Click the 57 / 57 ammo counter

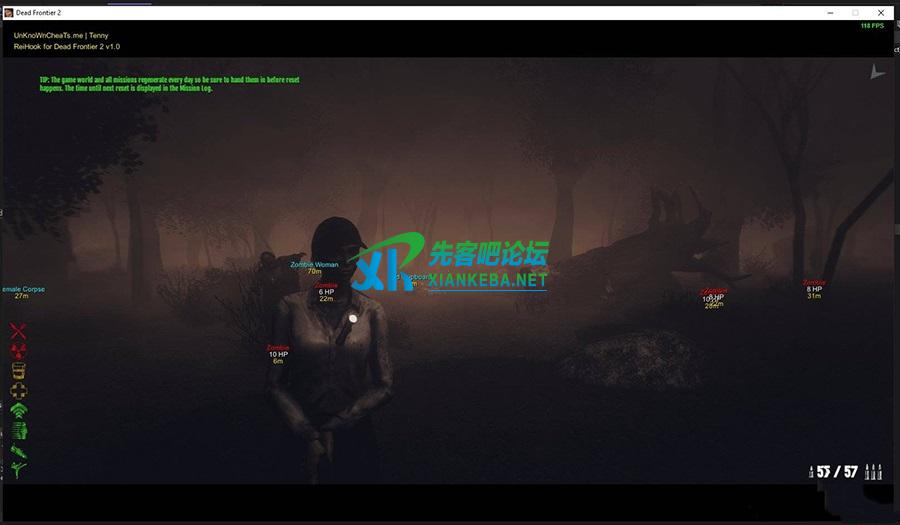(837, 472)
